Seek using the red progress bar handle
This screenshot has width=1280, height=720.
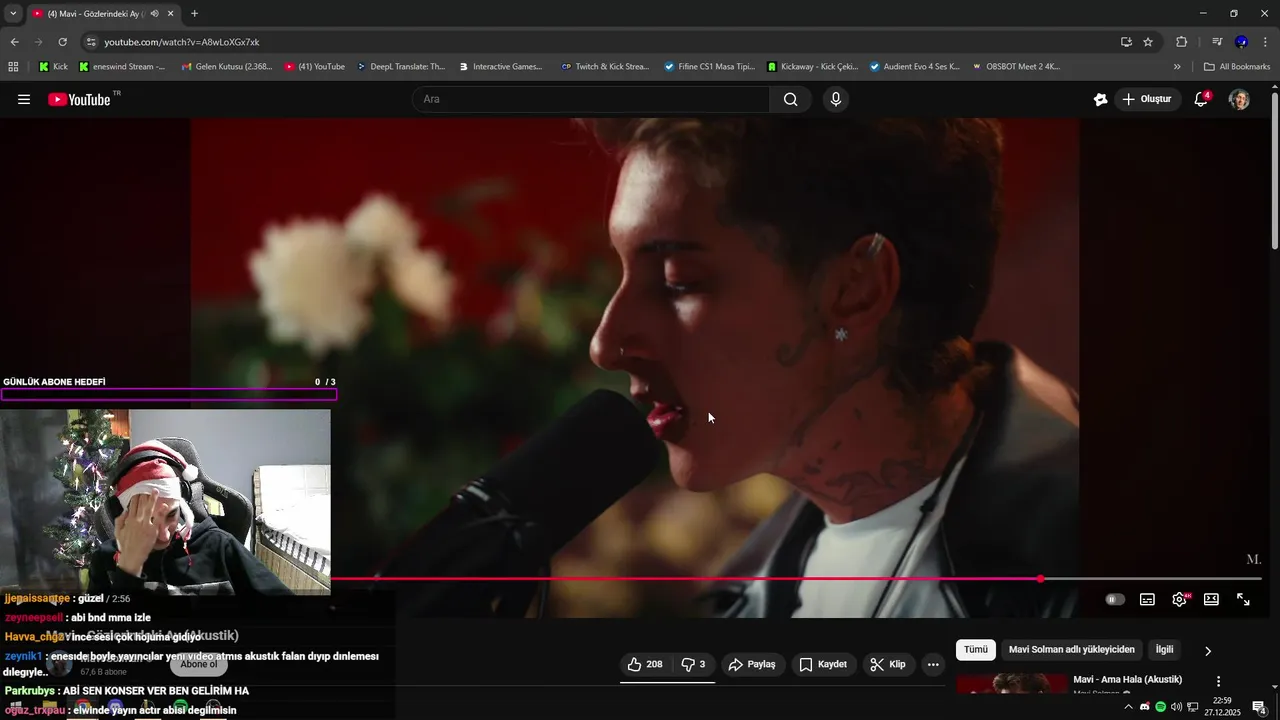pos(1041,579)
